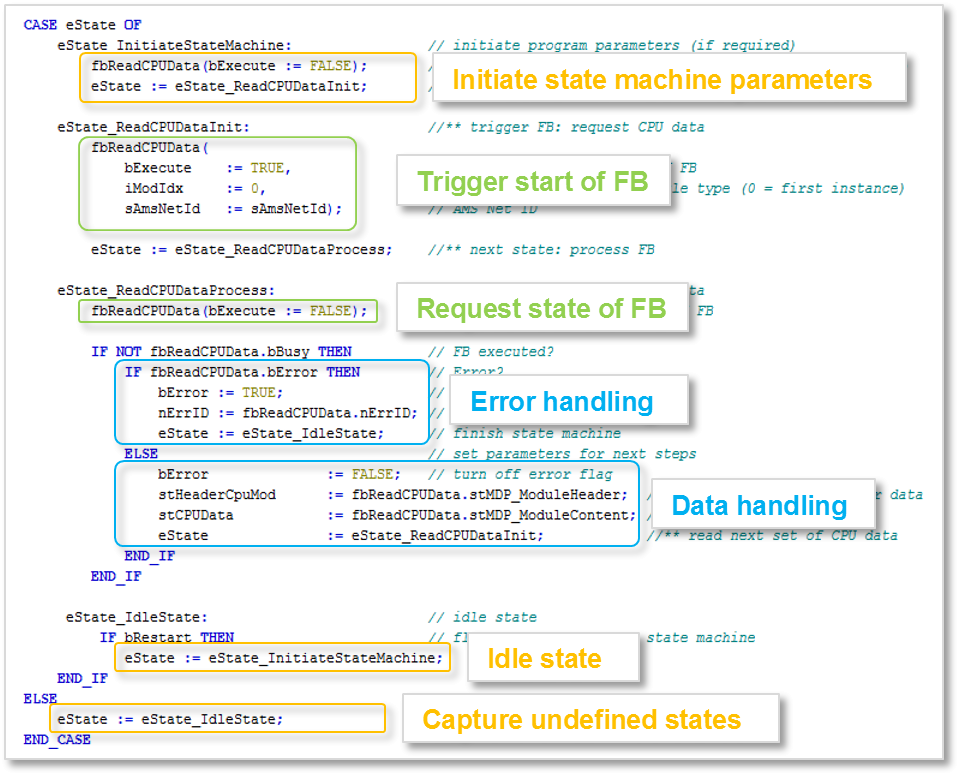965x780 pixels.
Task: Click 'eState := eState_InitiateStateMachine;' statement
Action: coord(283,658)
